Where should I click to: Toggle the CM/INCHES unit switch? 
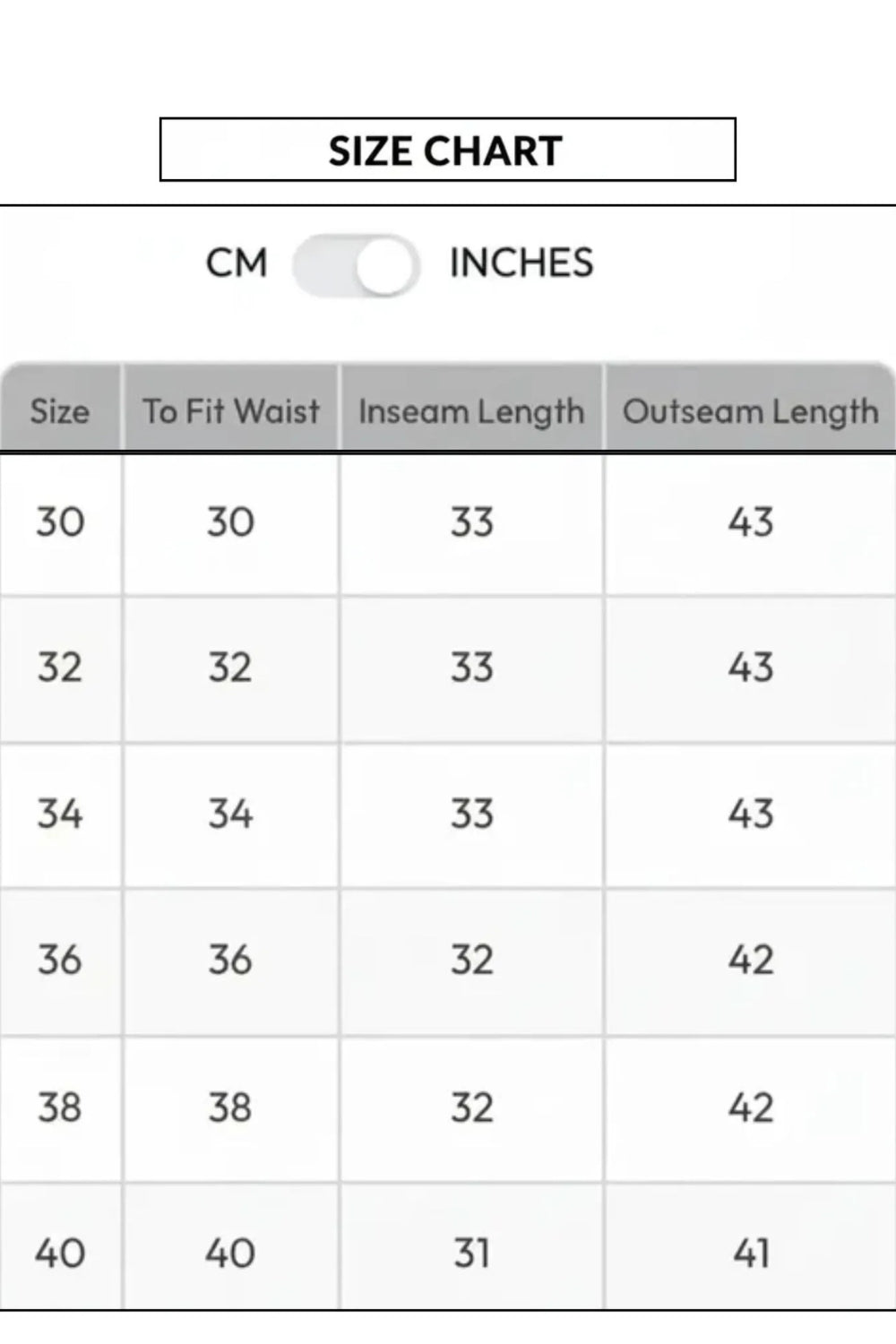(357, 265)
